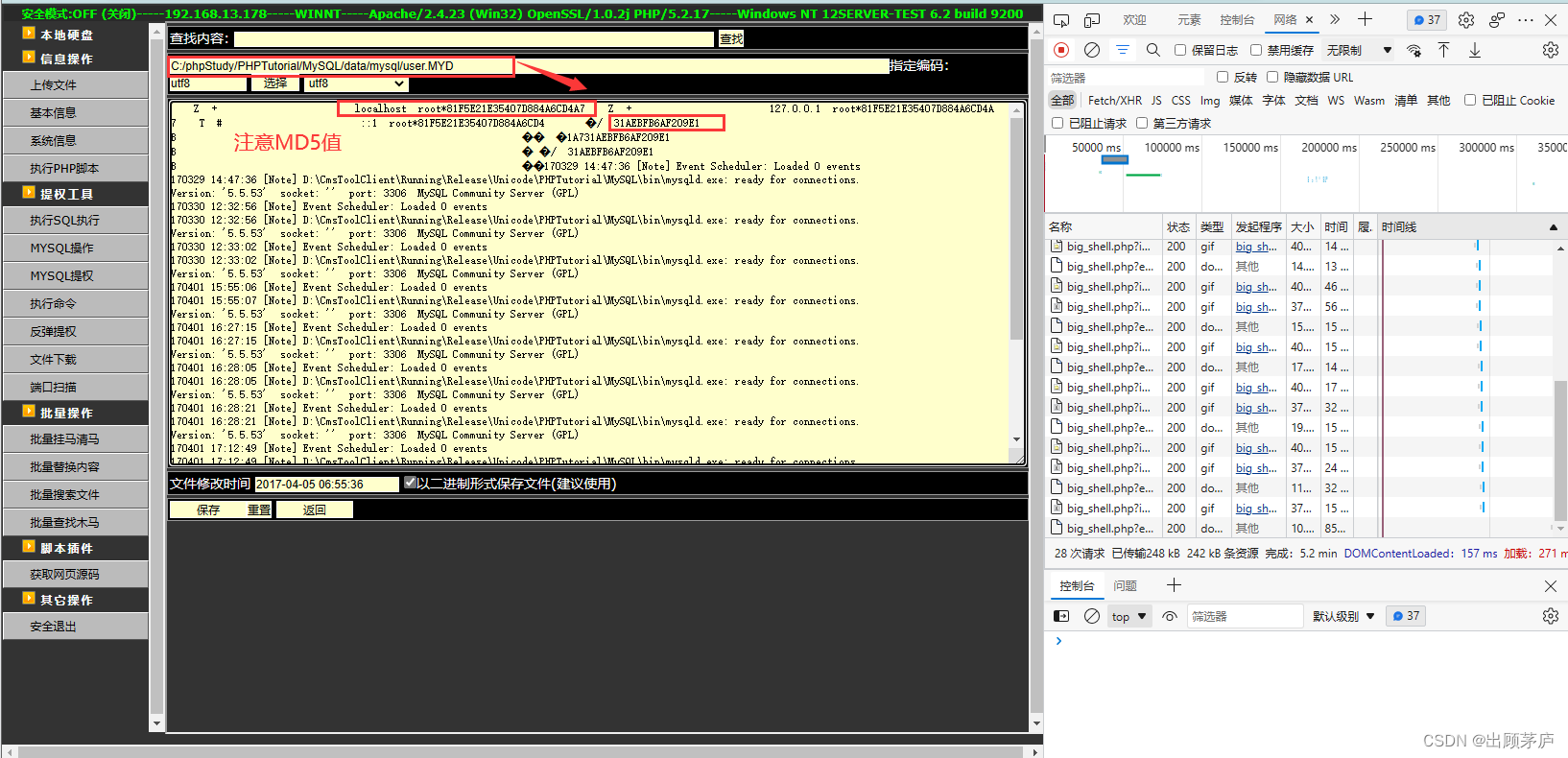This screenshot has width=1568, height=758.
Task: Filter requests by Img type
Action: coord(1210,100)
